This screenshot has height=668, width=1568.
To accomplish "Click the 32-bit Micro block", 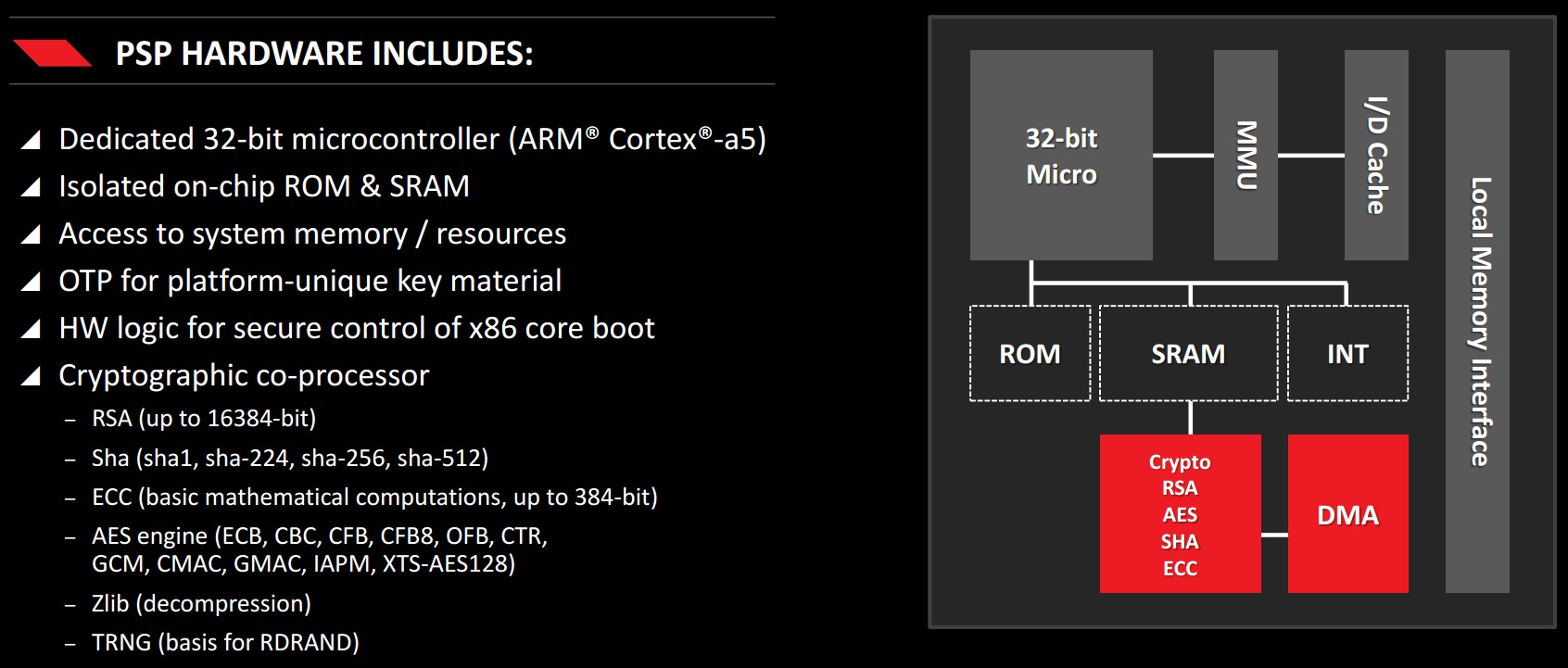I will tap(1061, 155).
